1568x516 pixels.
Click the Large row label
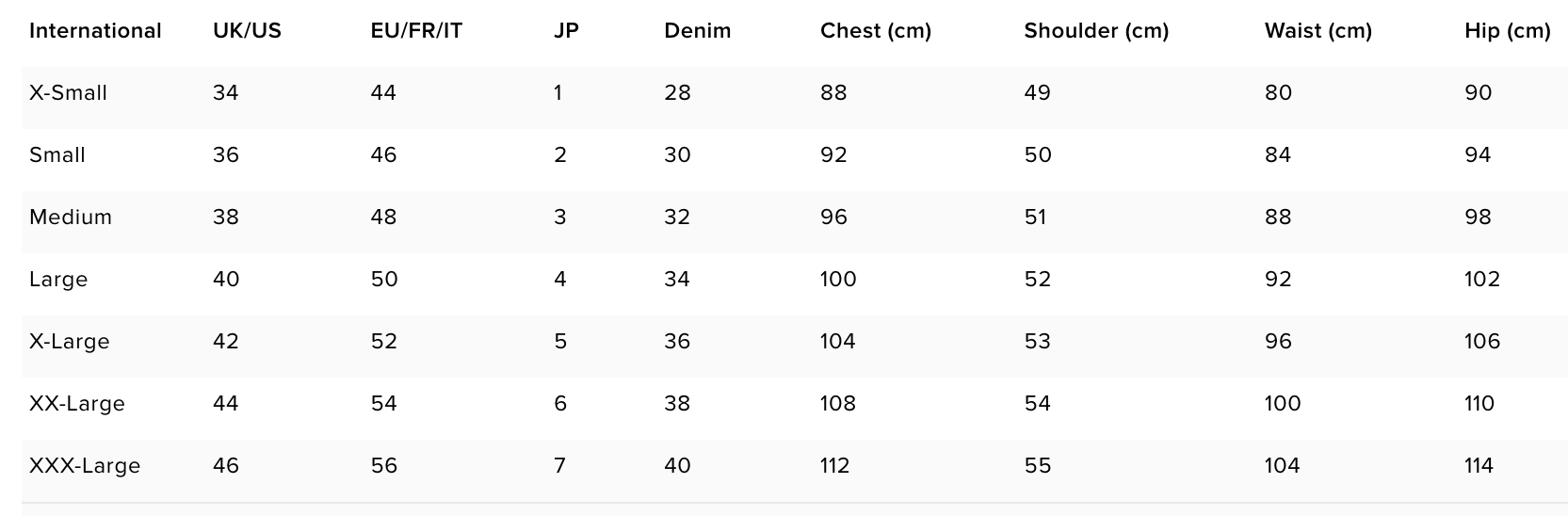tap(58, 280)
